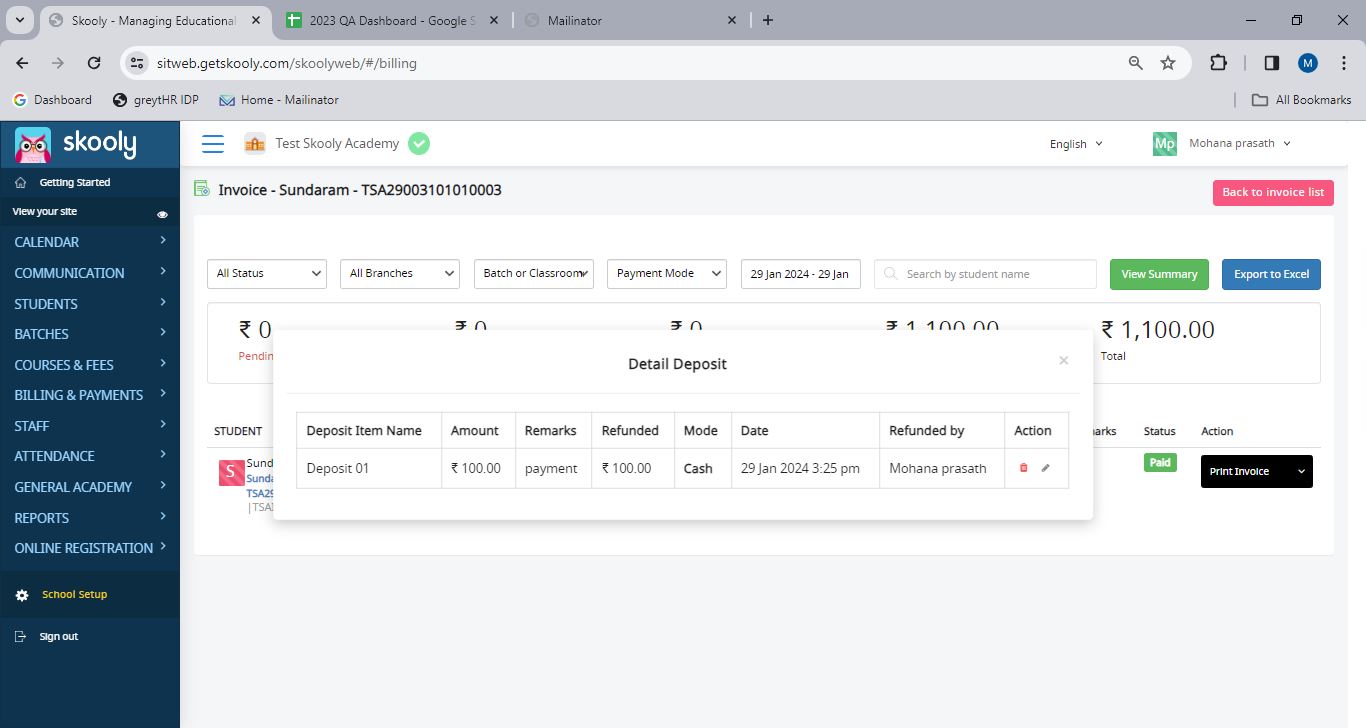
Task: Open Mohana prasath user menu
Action: pyautogui.click(x=1240, y=143)
